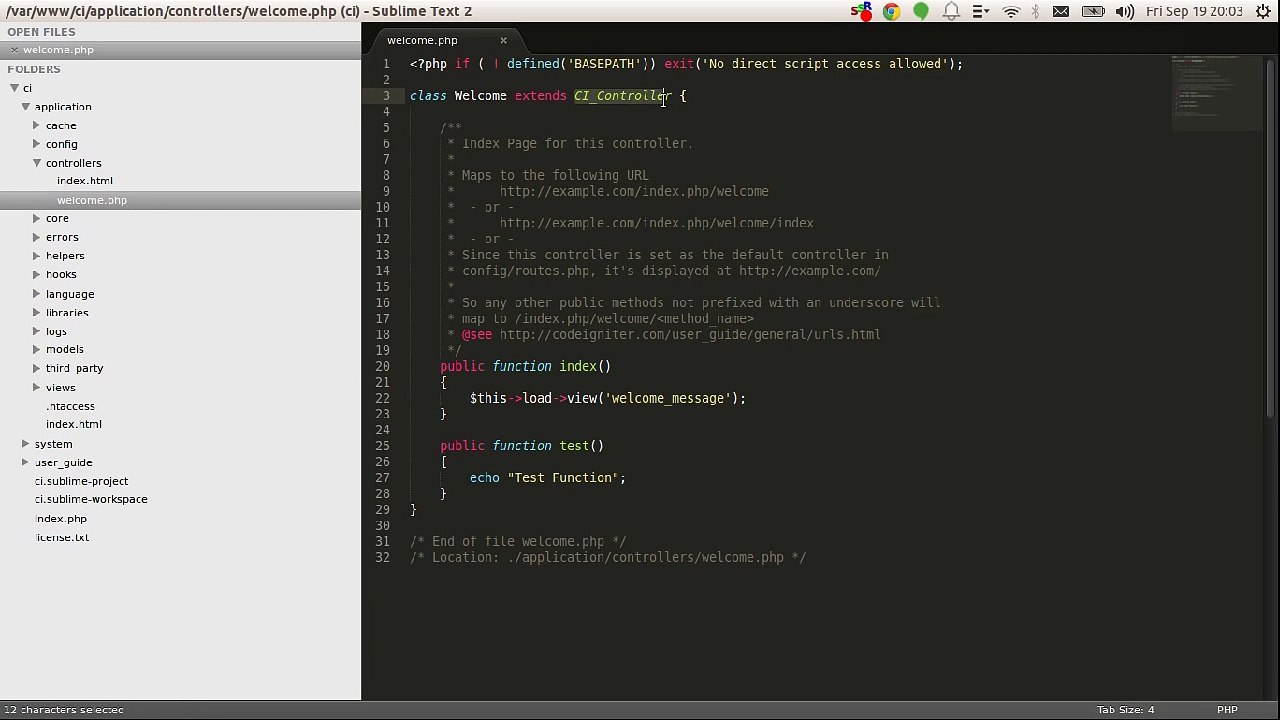The width and height of the screenshot is (1280, 720).
Task: Collapse the controllers folder
Action: [37, 163]
